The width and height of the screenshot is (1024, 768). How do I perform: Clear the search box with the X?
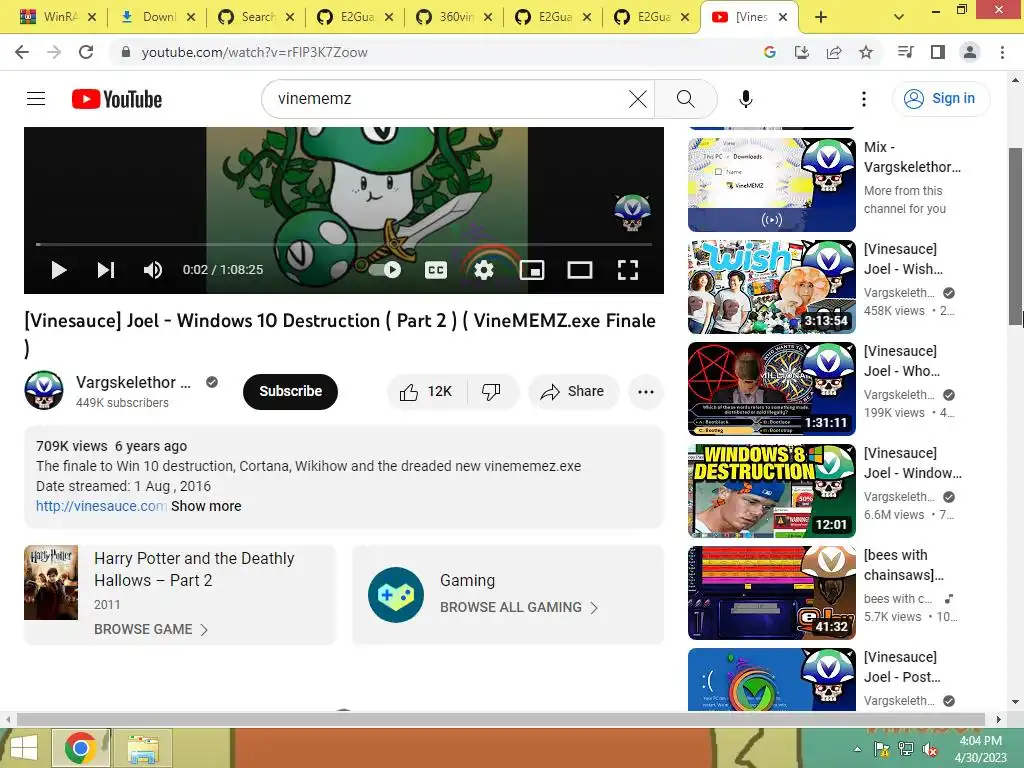pos(637,99)
